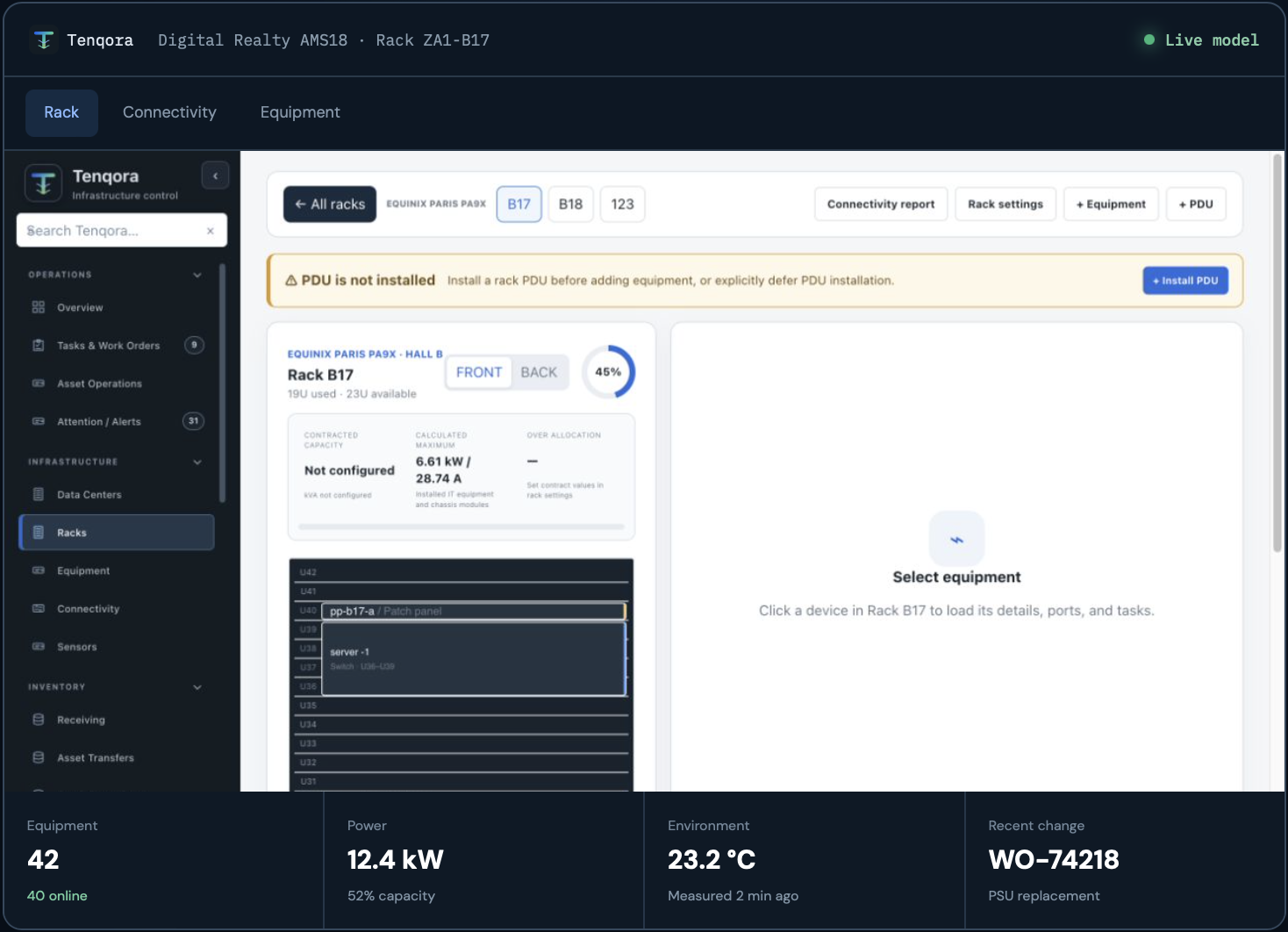This screenshot has width=1288, height=932.
Task: Switch rack view to BACK
Action: click(539, 372)
